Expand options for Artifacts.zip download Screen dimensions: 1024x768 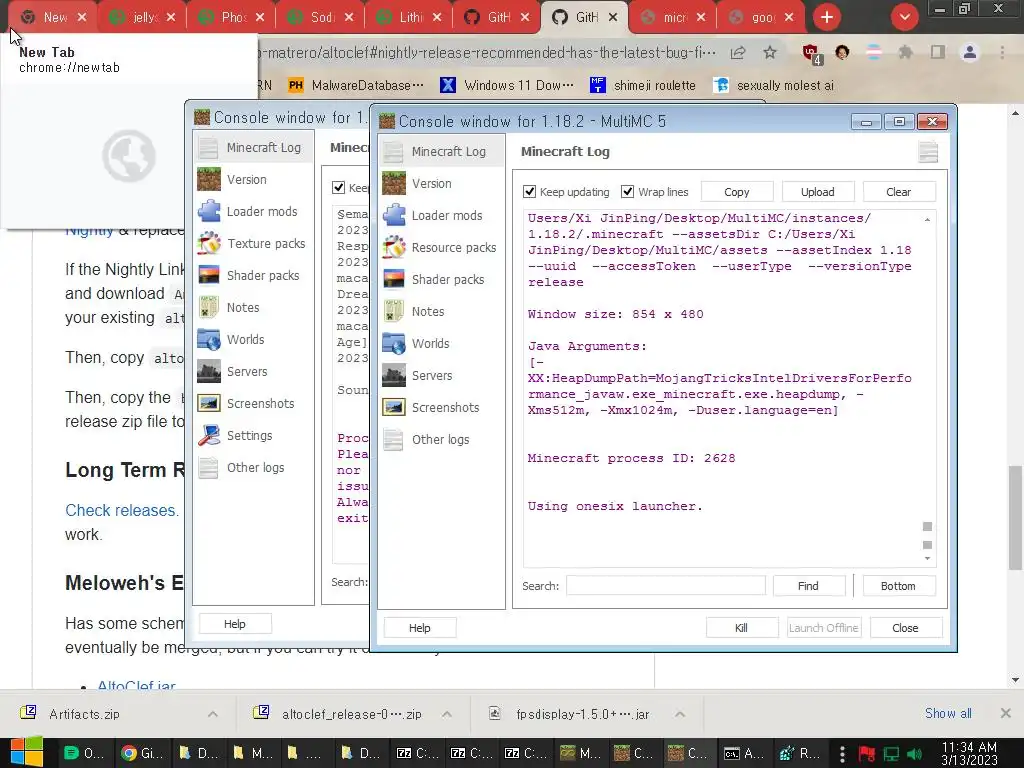213,714
